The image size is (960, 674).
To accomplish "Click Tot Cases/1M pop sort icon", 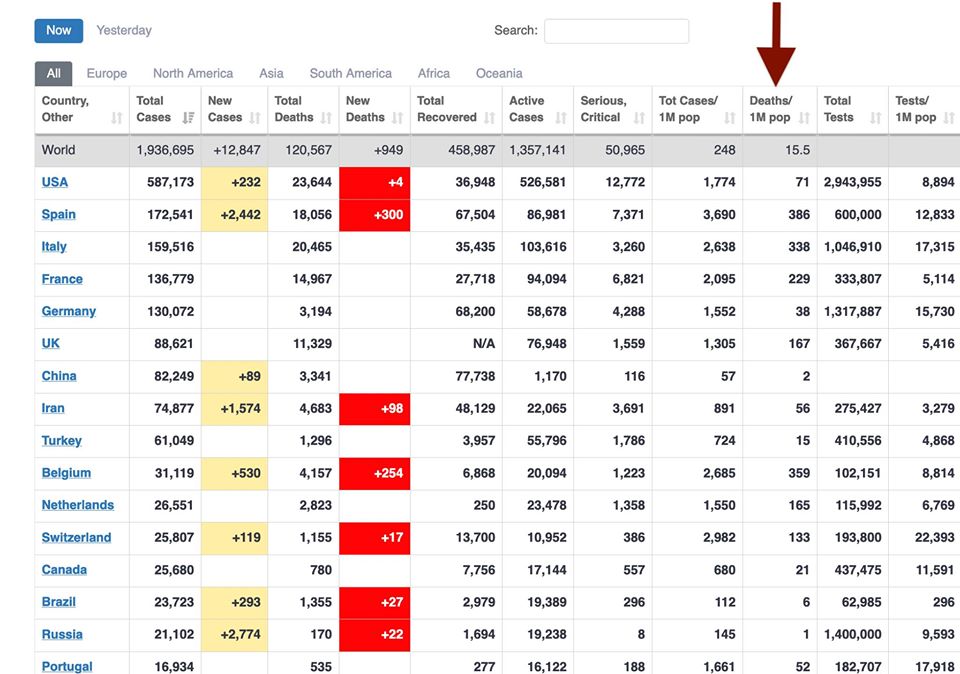I will click(729, 118).
